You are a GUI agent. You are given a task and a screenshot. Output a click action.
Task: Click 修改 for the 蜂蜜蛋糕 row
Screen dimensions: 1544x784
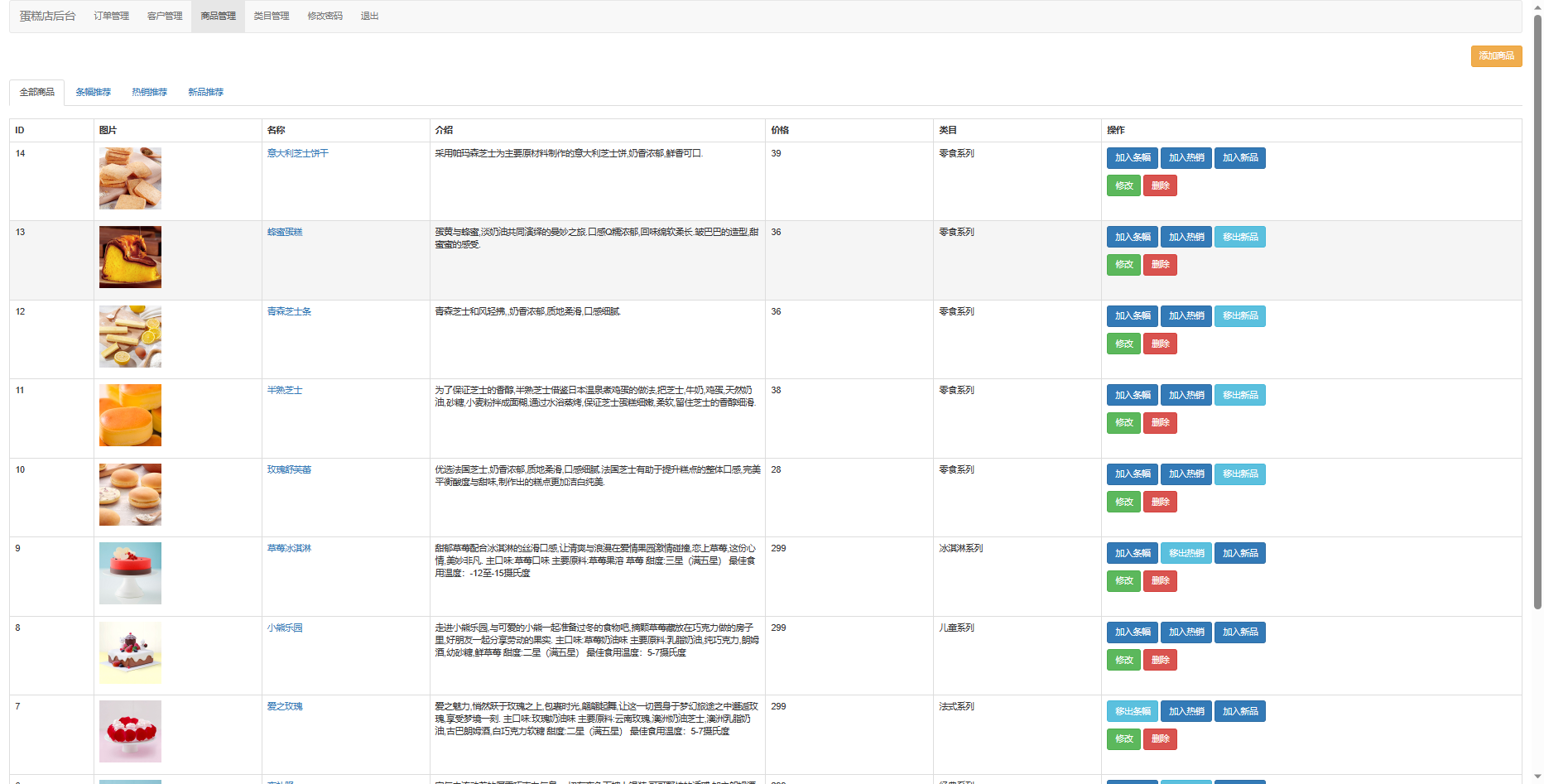click(1123, 265)
